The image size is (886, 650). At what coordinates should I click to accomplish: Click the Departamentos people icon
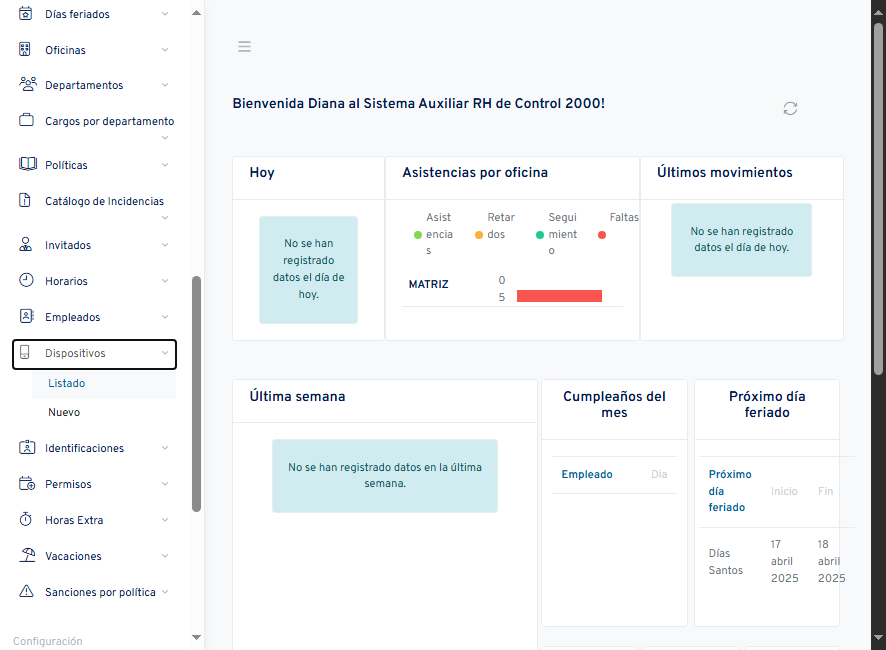pos(27,84)
